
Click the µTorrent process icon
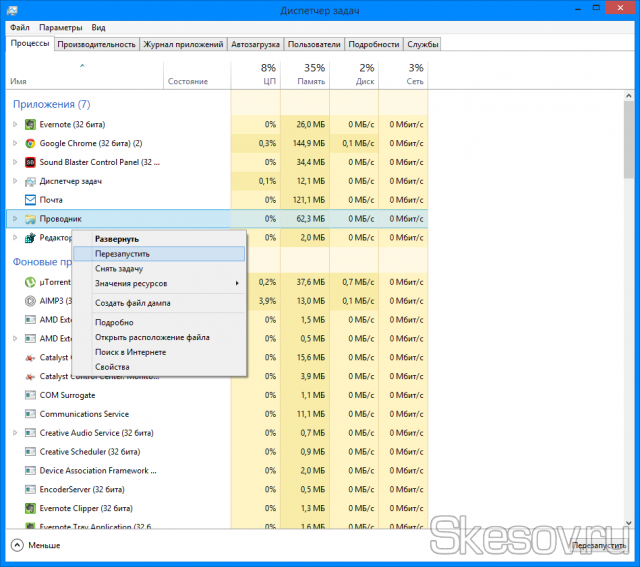[30, 282]
